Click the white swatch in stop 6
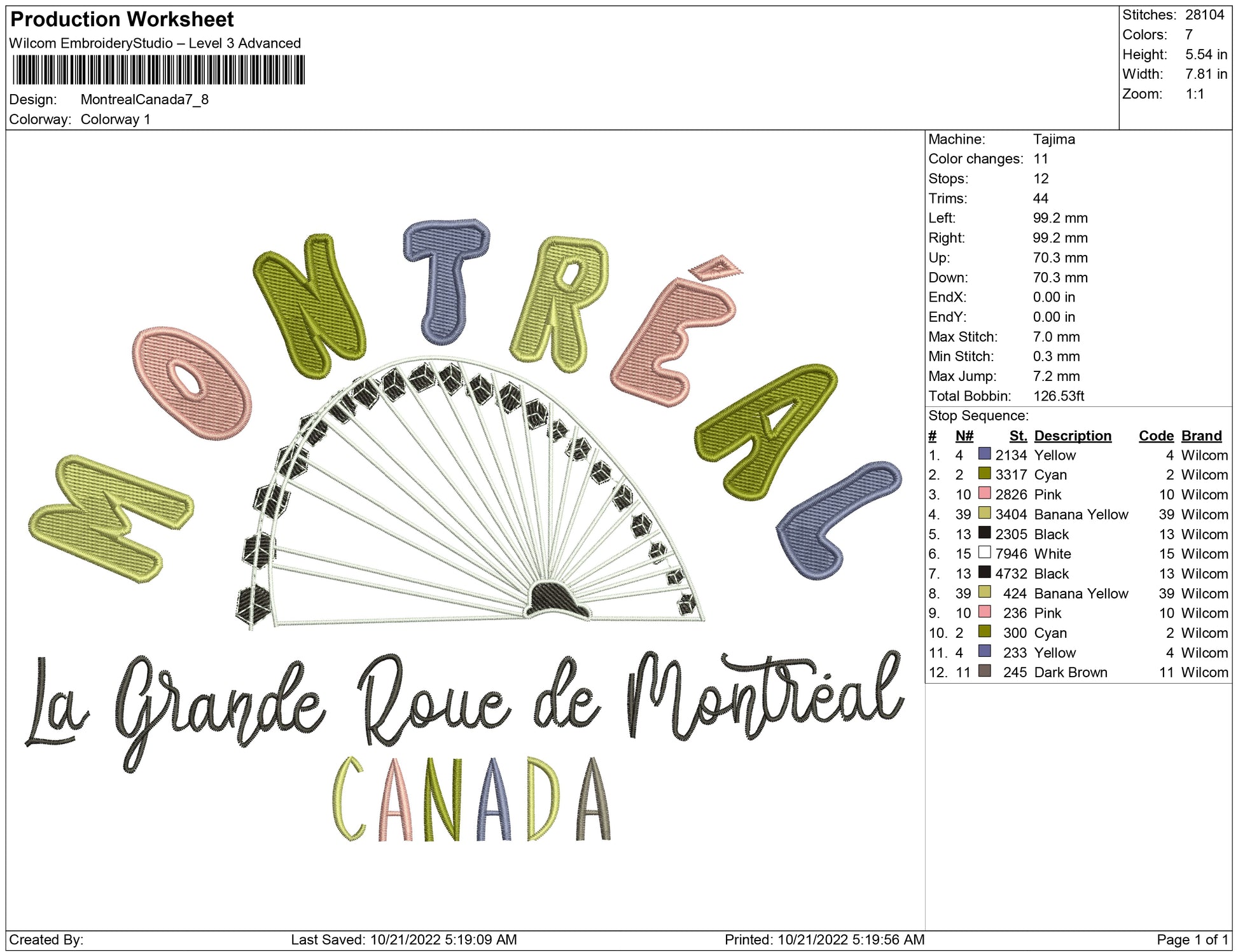This screenshot has width=1238, height=952. [x=984, y=553]
